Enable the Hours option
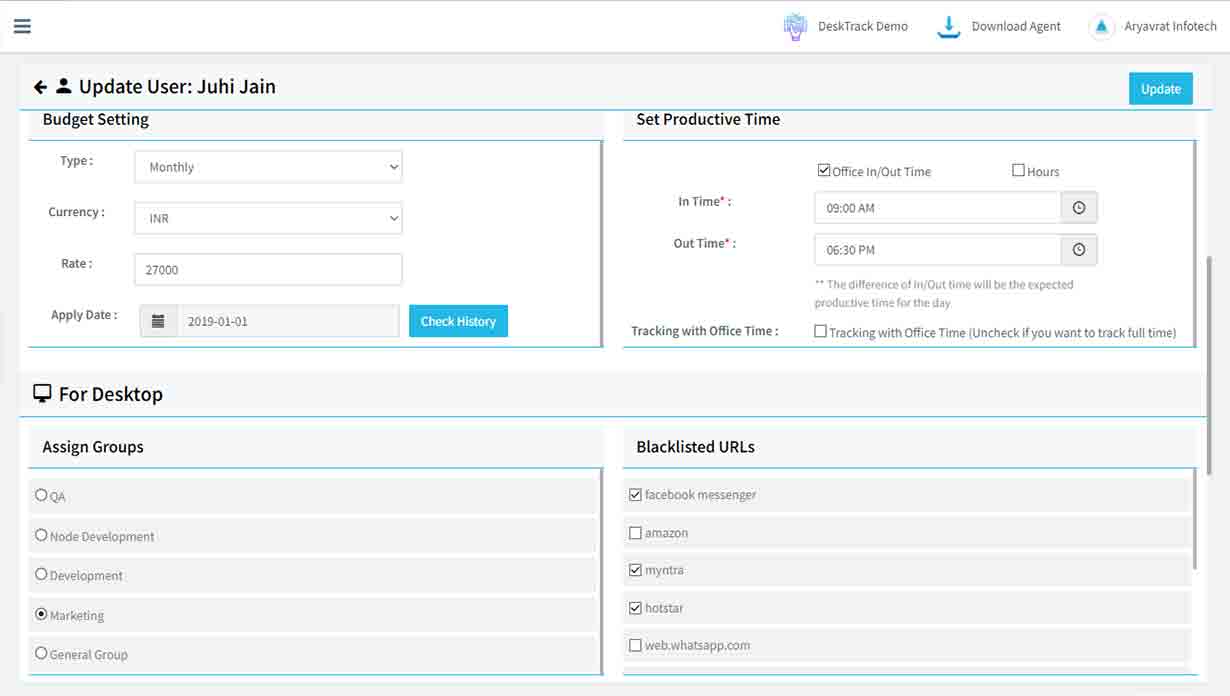 point(1018,170)
